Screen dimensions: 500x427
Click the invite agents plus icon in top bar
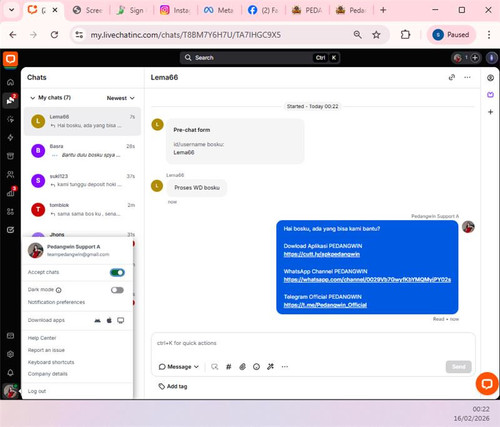(475, 58)
